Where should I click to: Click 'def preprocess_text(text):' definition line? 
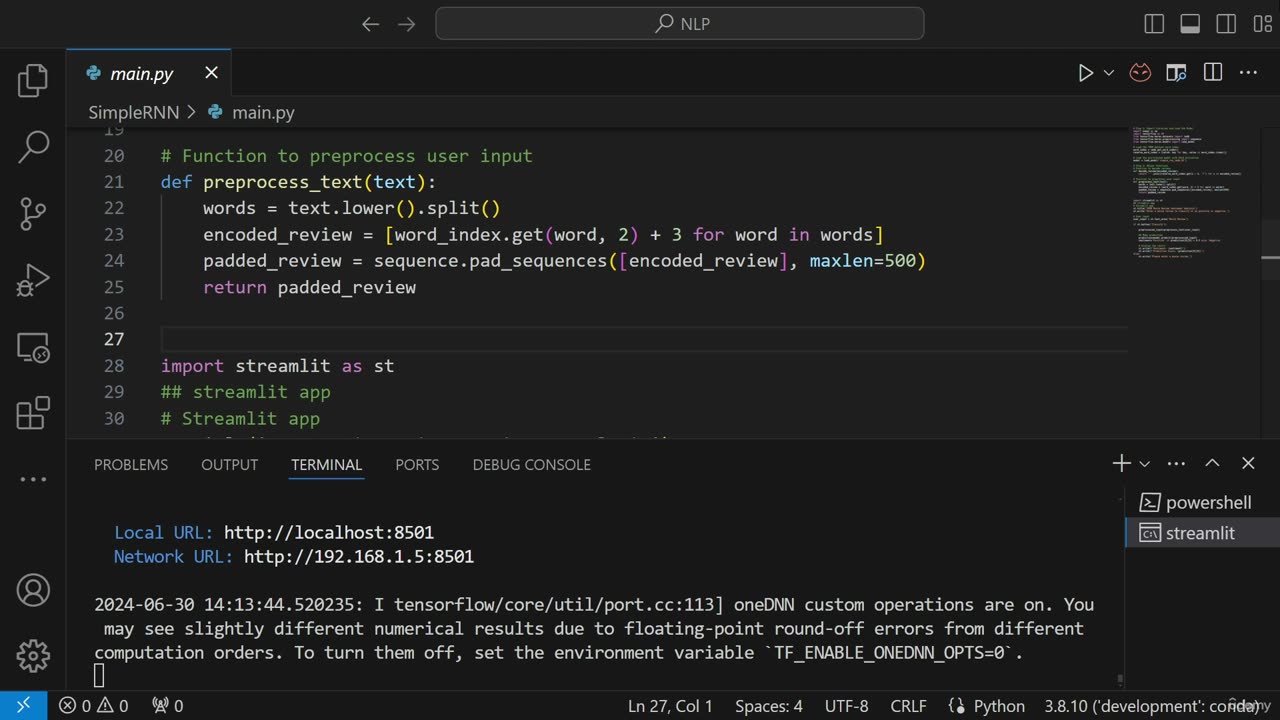tap(298, 182)
